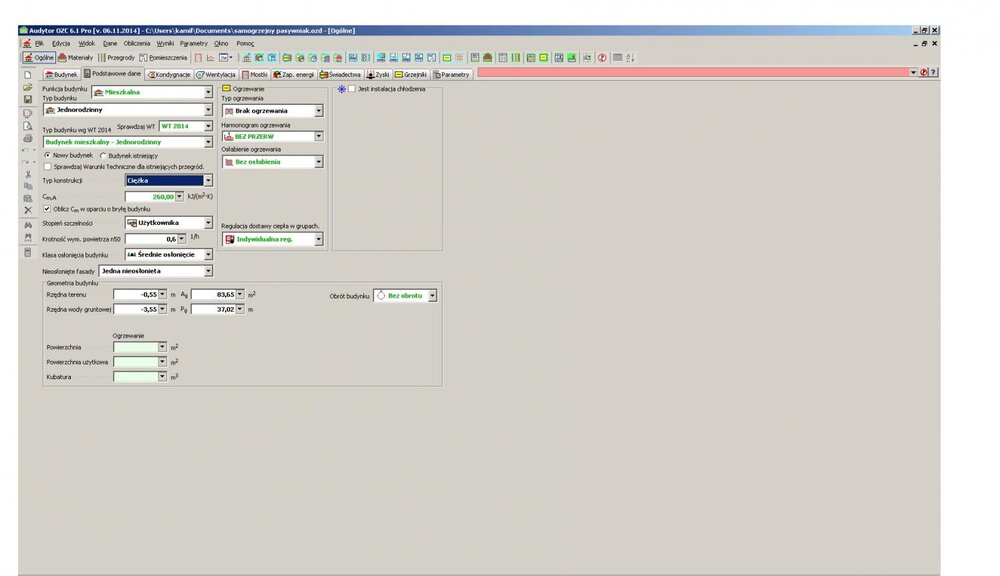Expand the Typ ogrzewania dropdown
The height and width of the screenshot is (576, 1000).
pos(319,110)
